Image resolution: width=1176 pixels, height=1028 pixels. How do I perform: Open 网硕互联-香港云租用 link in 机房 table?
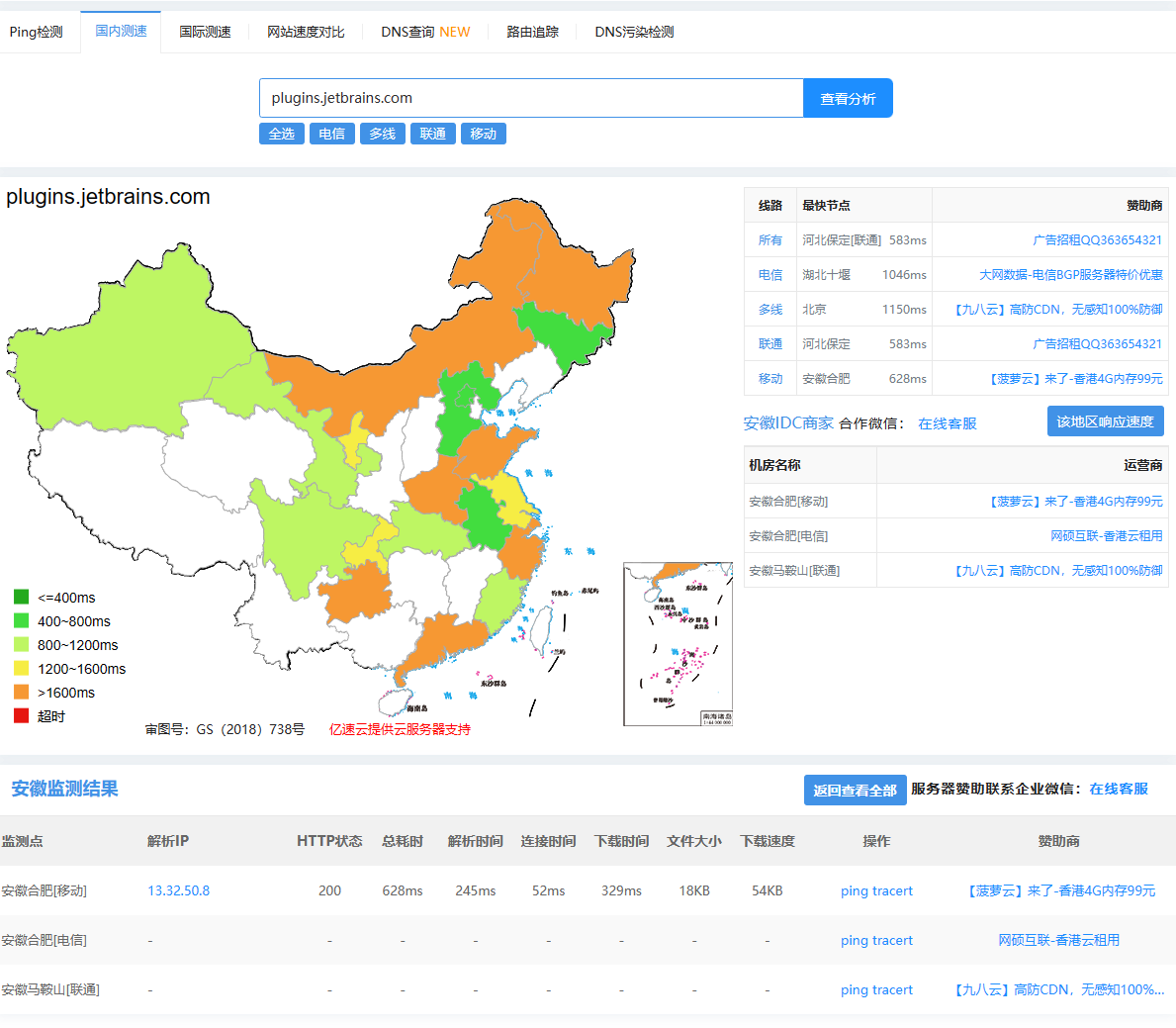1106,535
